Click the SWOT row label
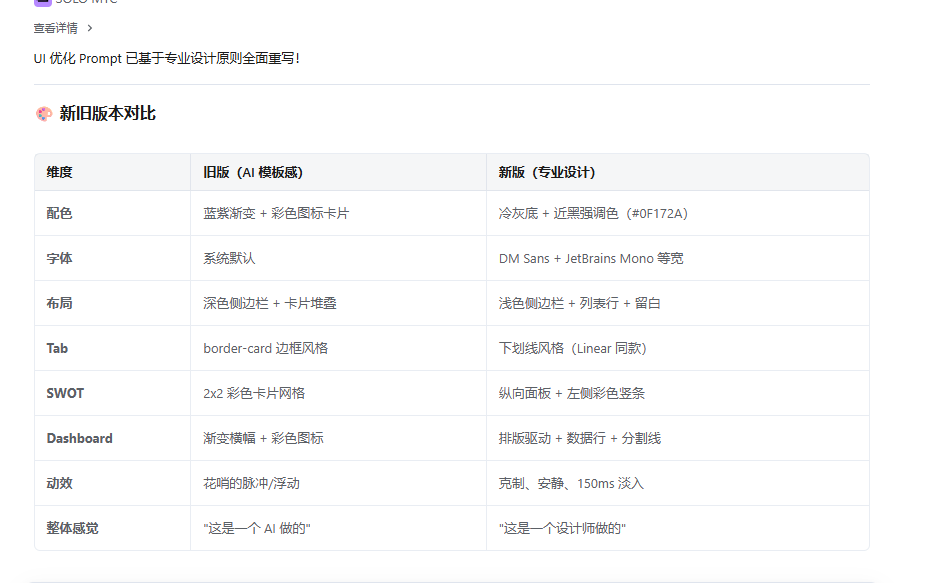Image resolution: width=951 pixels, height=583 pixels. (x=65, y=393)
